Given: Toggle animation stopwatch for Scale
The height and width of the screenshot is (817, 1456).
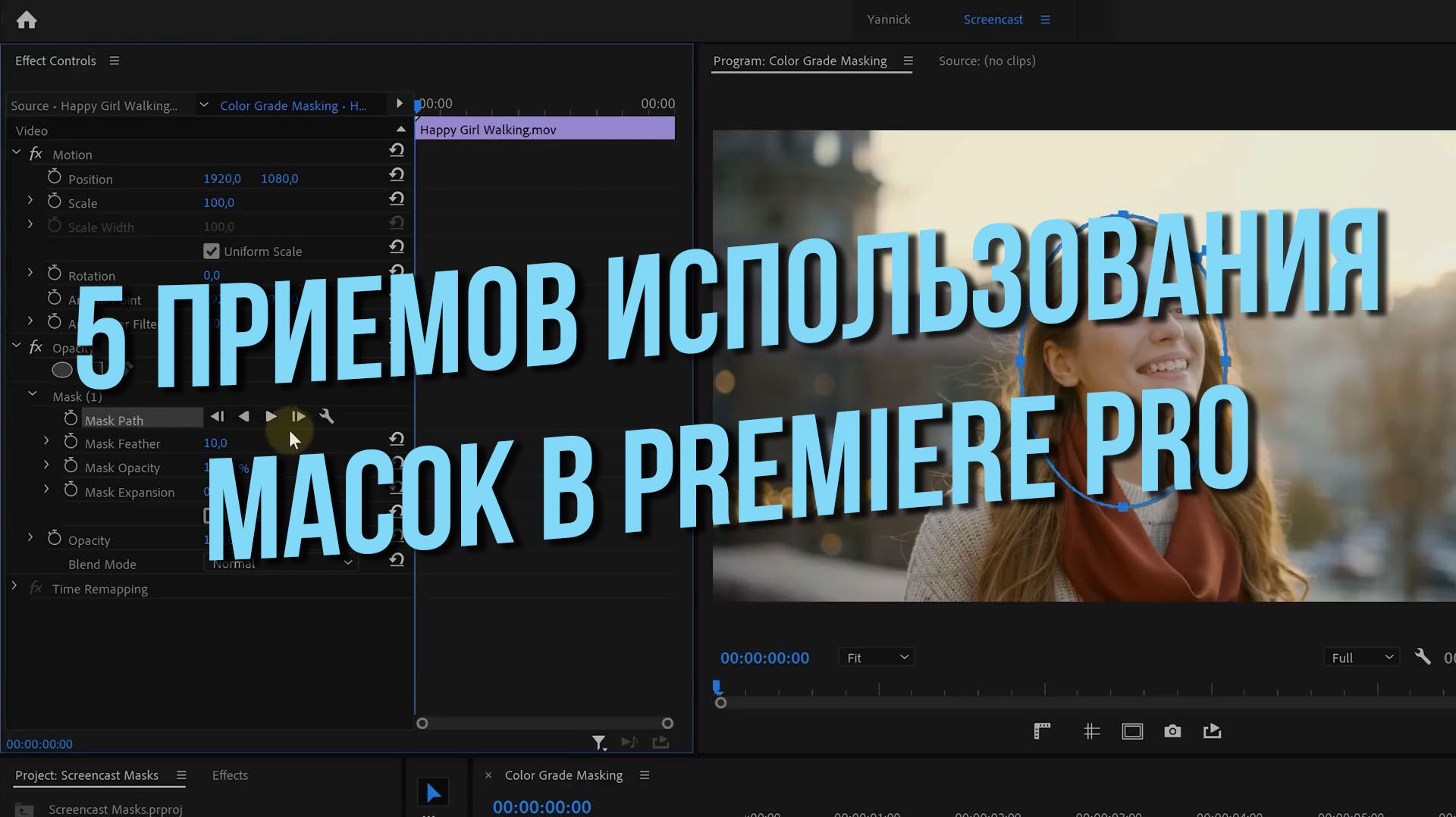Looking at the screenshot, I should pyautogui.click(x=54, y=202).
